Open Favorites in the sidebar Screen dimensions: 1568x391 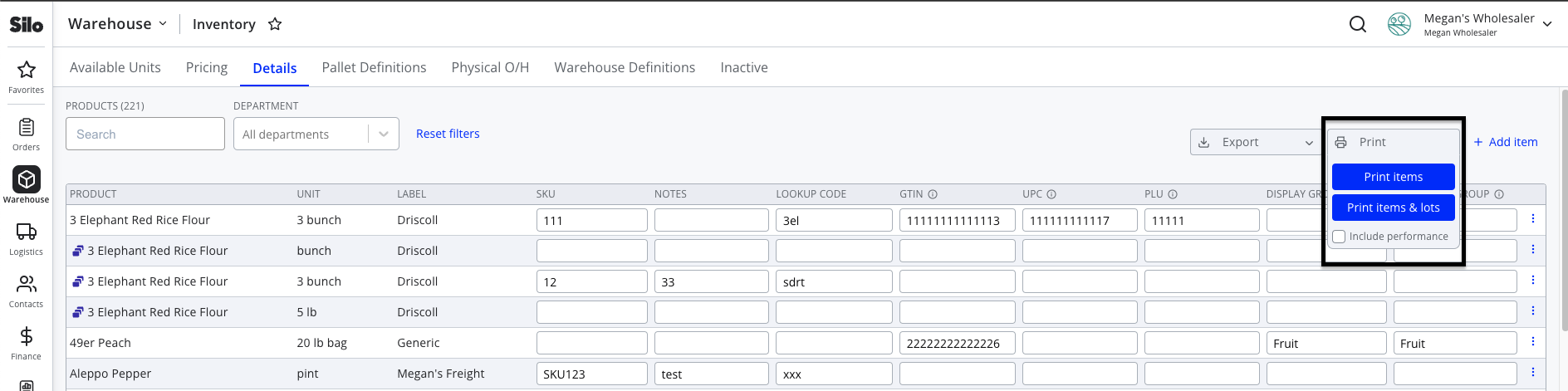pyautogui.click(x=27, y=76)
